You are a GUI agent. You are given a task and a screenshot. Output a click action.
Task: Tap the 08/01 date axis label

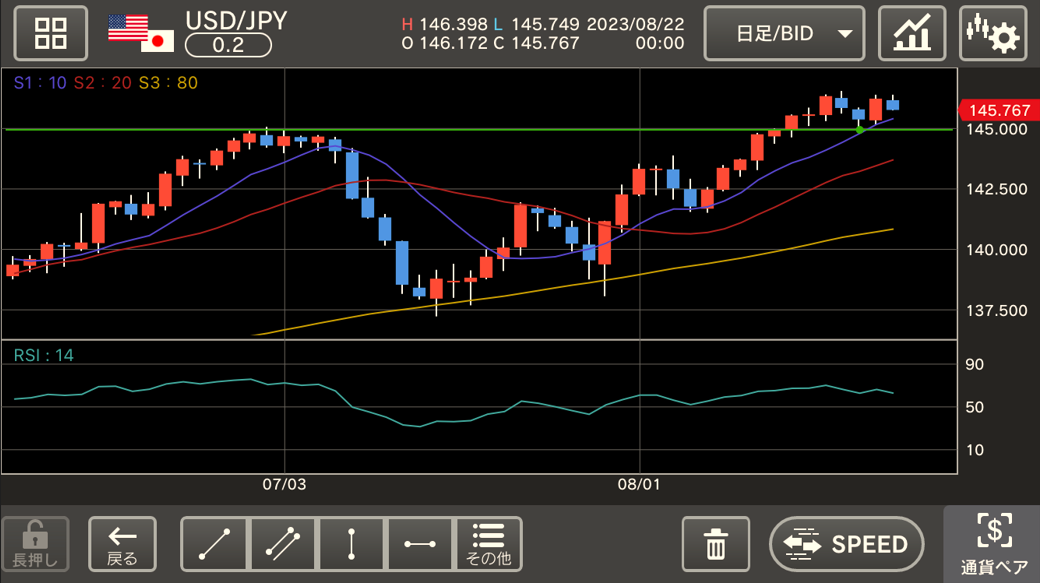639,484
